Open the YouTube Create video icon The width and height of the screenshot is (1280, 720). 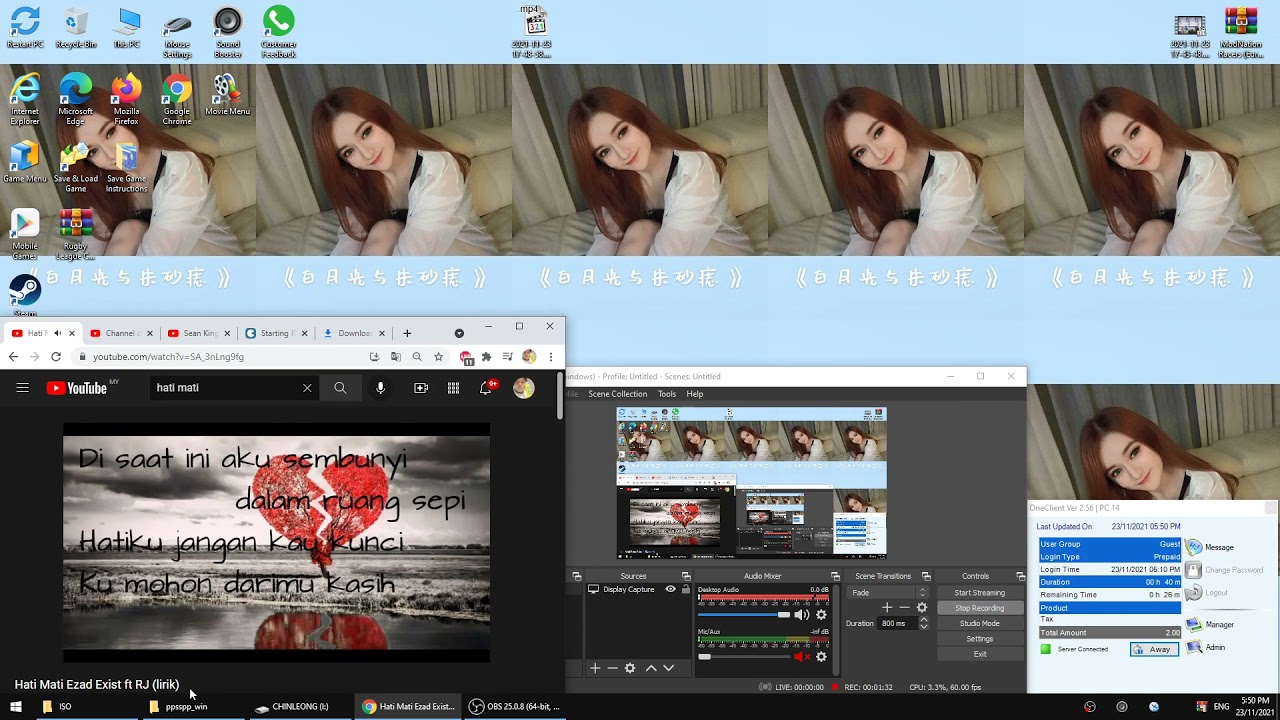pyautogui.click(x=421, y=388)
